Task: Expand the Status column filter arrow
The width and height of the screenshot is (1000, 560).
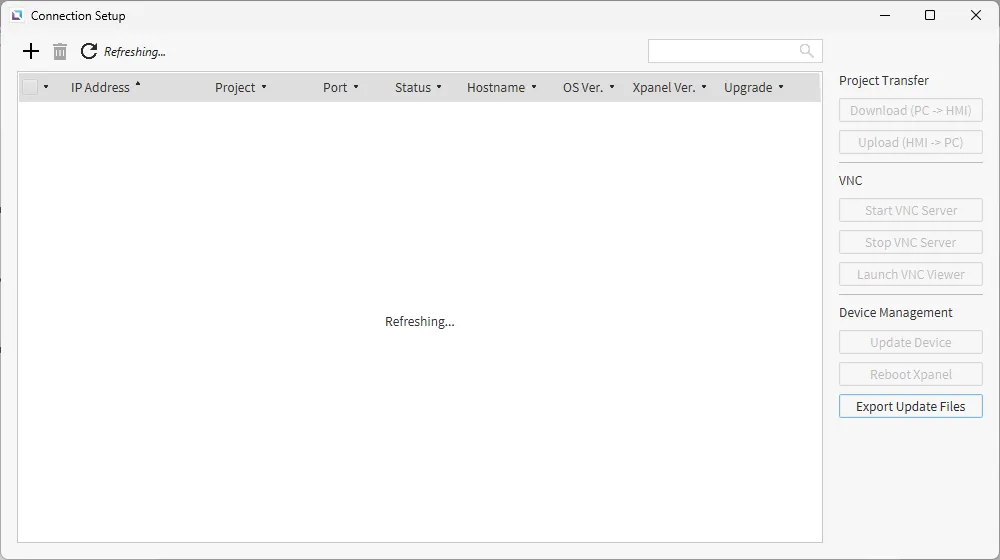Action: 439,88
